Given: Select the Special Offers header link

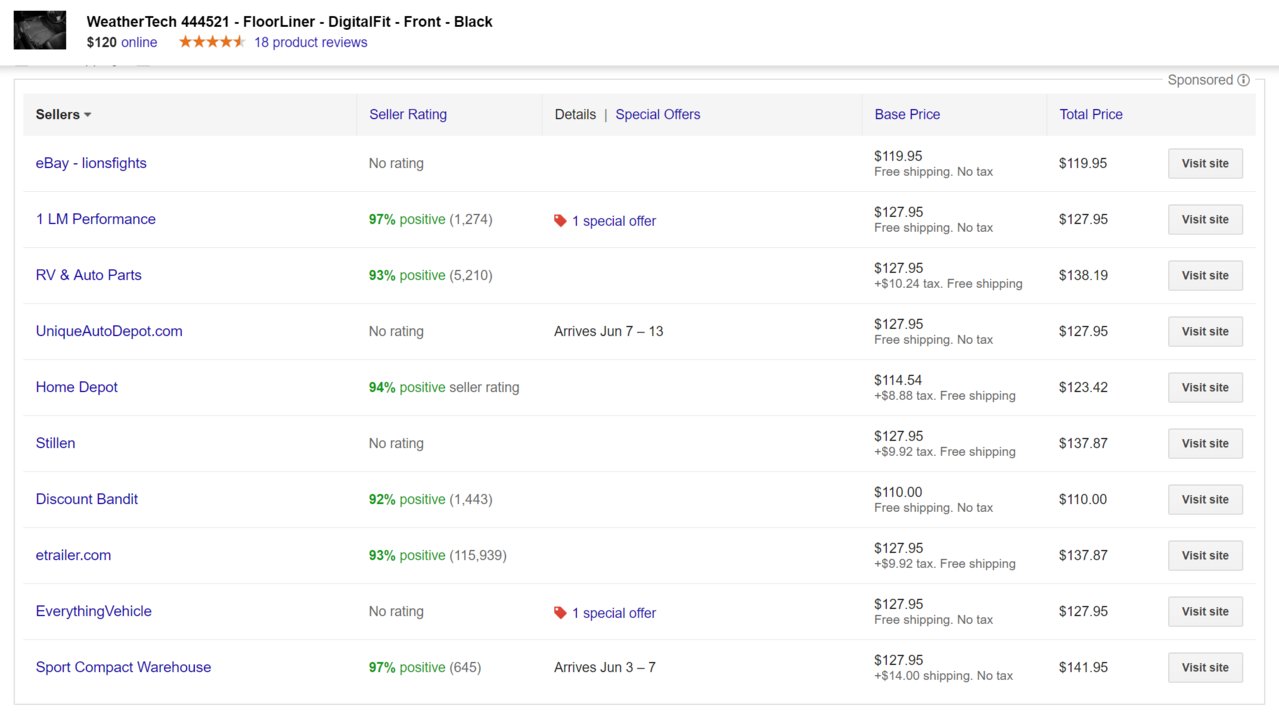Looking at the screenshot, I should [x=658, y=114].
